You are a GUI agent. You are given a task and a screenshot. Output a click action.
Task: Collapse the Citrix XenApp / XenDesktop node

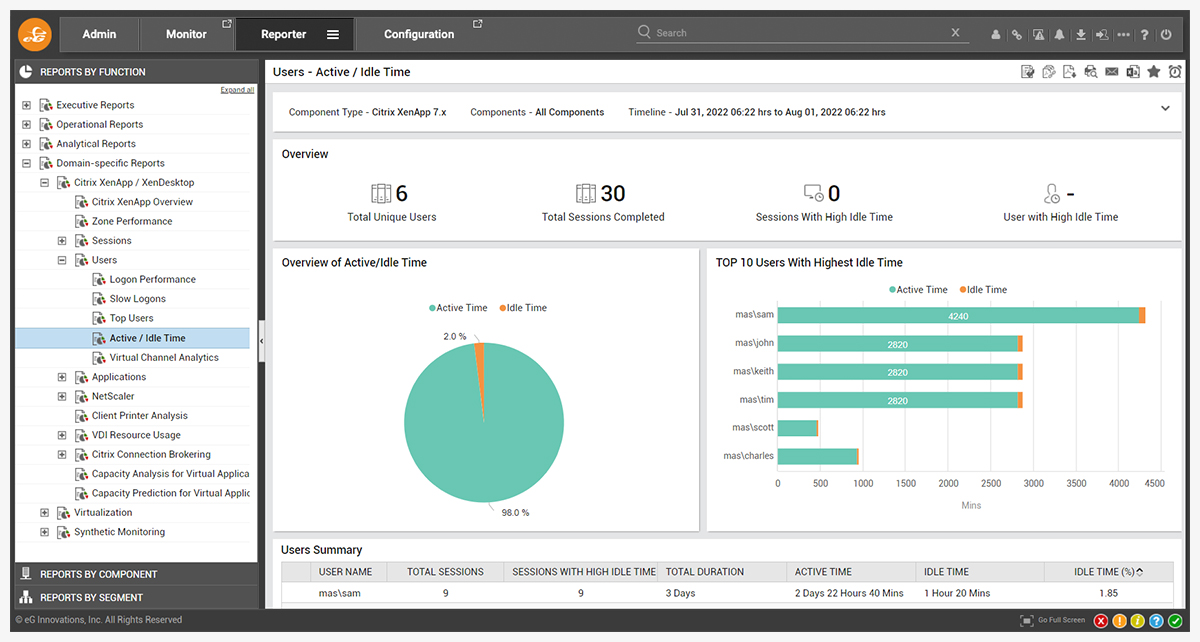(x=44, y=183)
